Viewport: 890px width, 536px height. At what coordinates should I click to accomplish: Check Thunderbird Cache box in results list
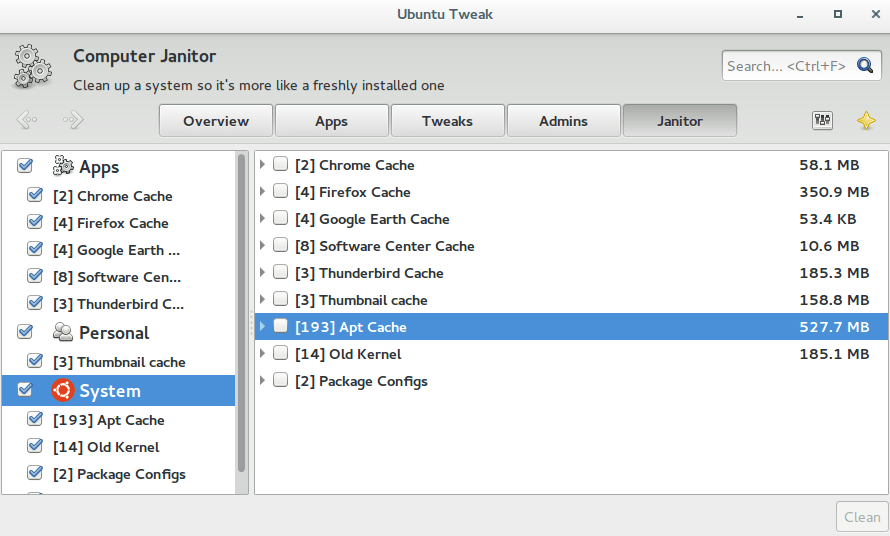tap(280, 272)
